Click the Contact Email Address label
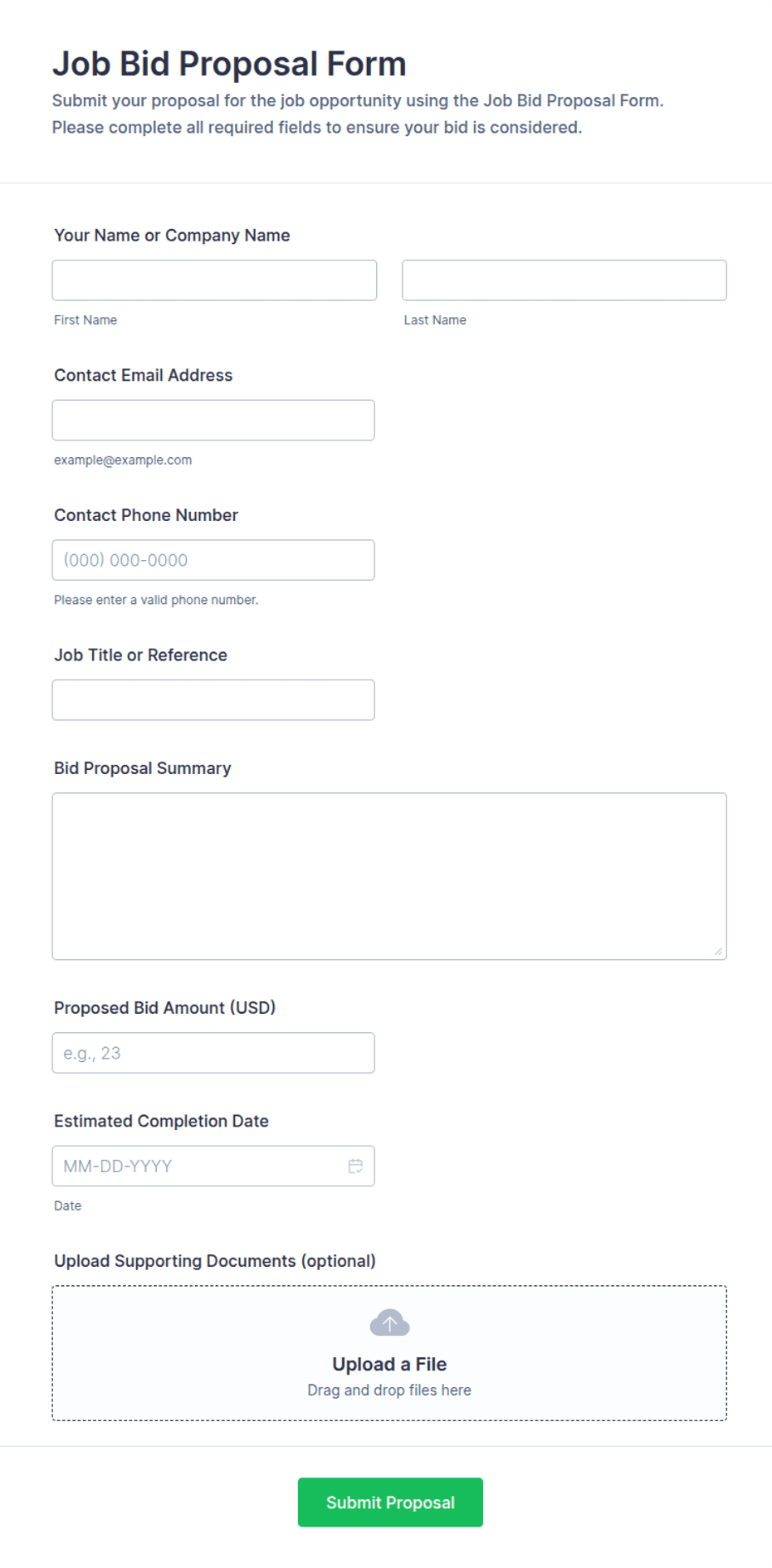Screen dimensions: 772x1568 pos(144,375)
